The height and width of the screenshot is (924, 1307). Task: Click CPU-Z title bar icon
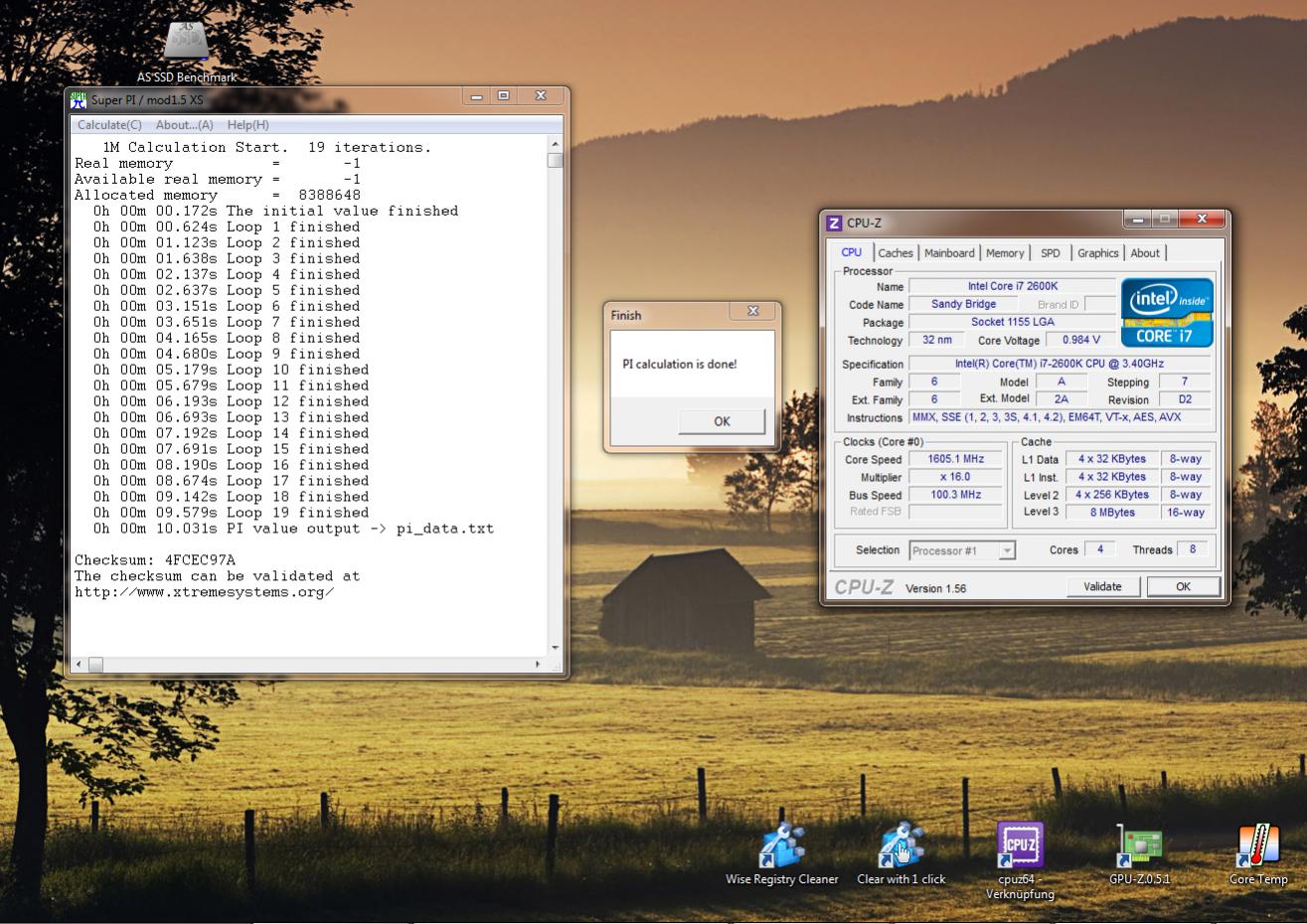834,223
